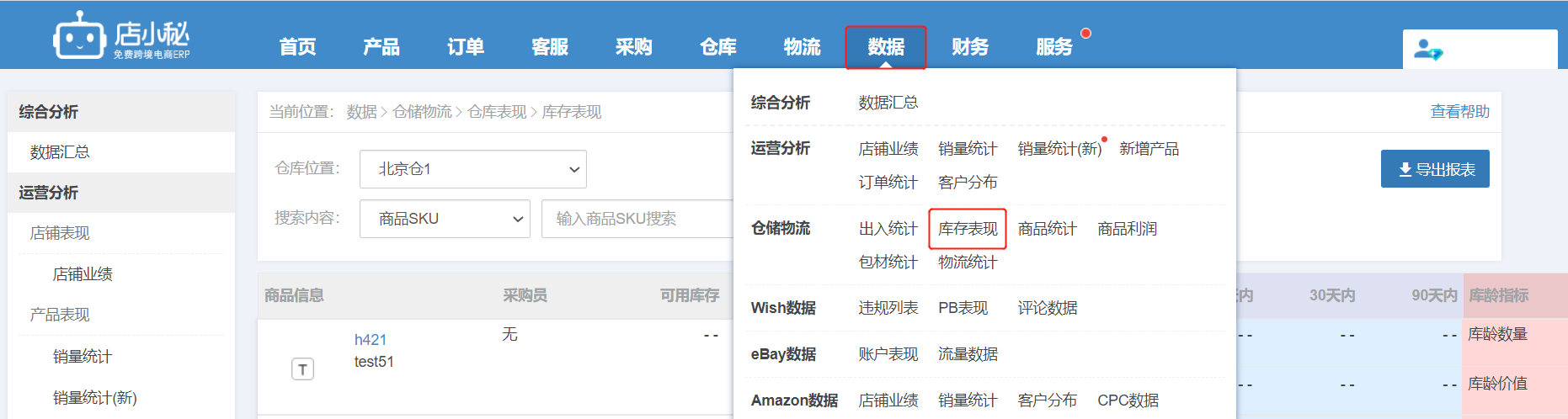This screenshot has height=419, width=1568.
Task: Select 店铺业绩 under 运营分析 in menu
Action: pyautogui.click(x=888, y=149)
